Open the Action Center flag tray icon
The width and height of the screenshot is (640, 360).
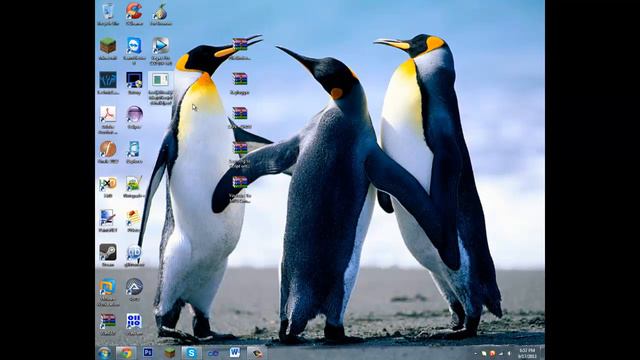(484, 353)
